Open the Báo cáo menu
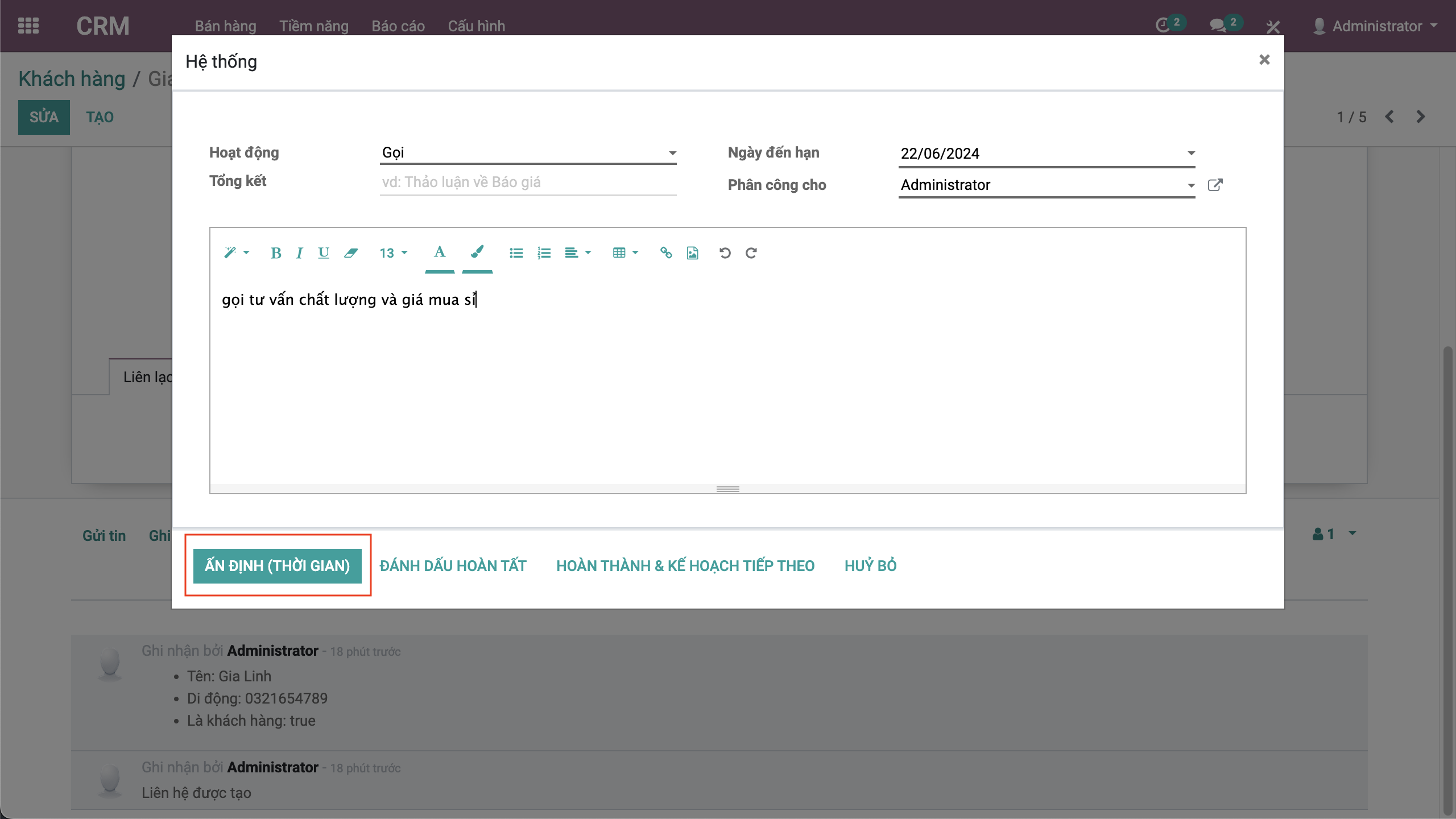This screenshot has width=1456, height=819. pos(398,26)
